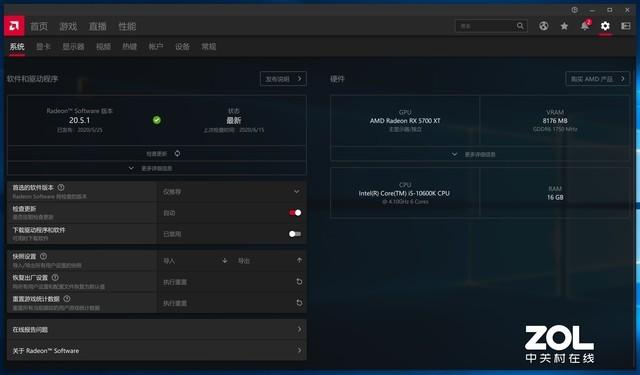Screen dimensions: 640x375
Task: Expand more details under GPU hardware
Action: 480,154
